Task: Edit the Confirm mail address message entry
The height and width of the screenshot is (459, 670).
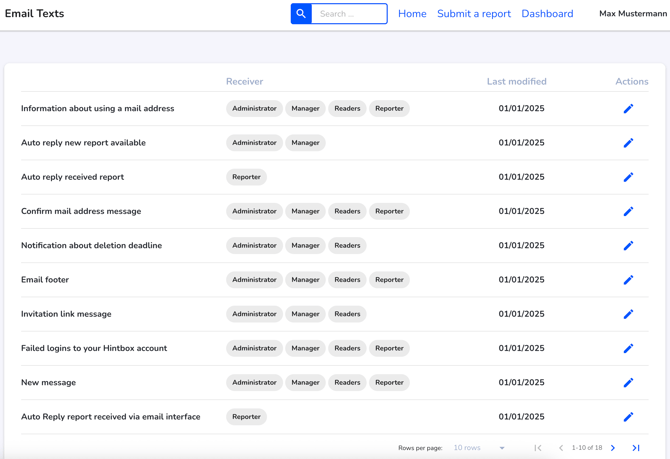Action: point(628,211)
